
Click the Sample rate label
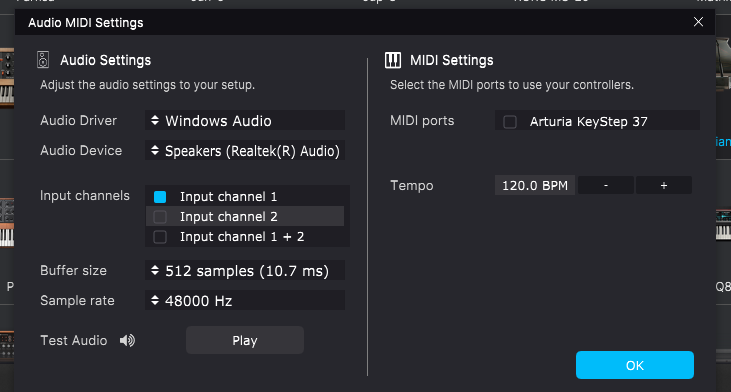(77, 301)
